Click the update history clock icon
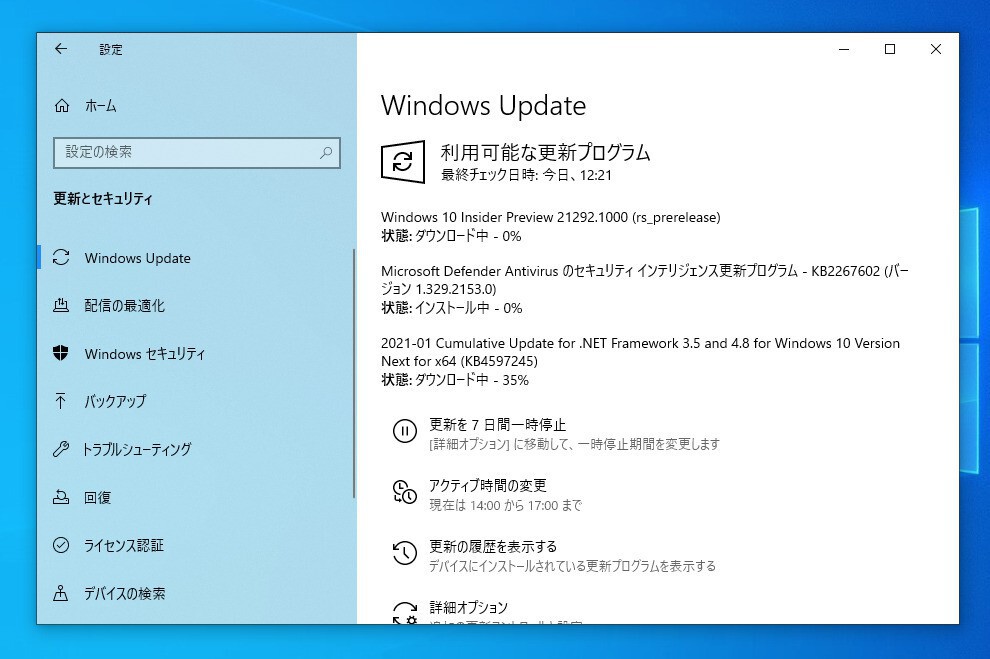 405,553
